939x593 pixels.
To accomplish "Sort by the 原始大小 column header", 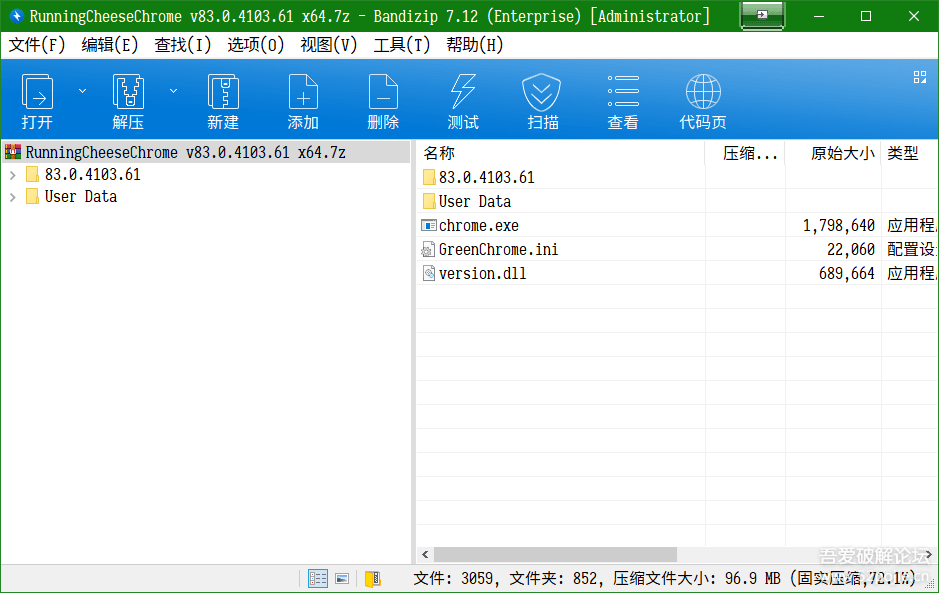I will (x=833, y=153).
